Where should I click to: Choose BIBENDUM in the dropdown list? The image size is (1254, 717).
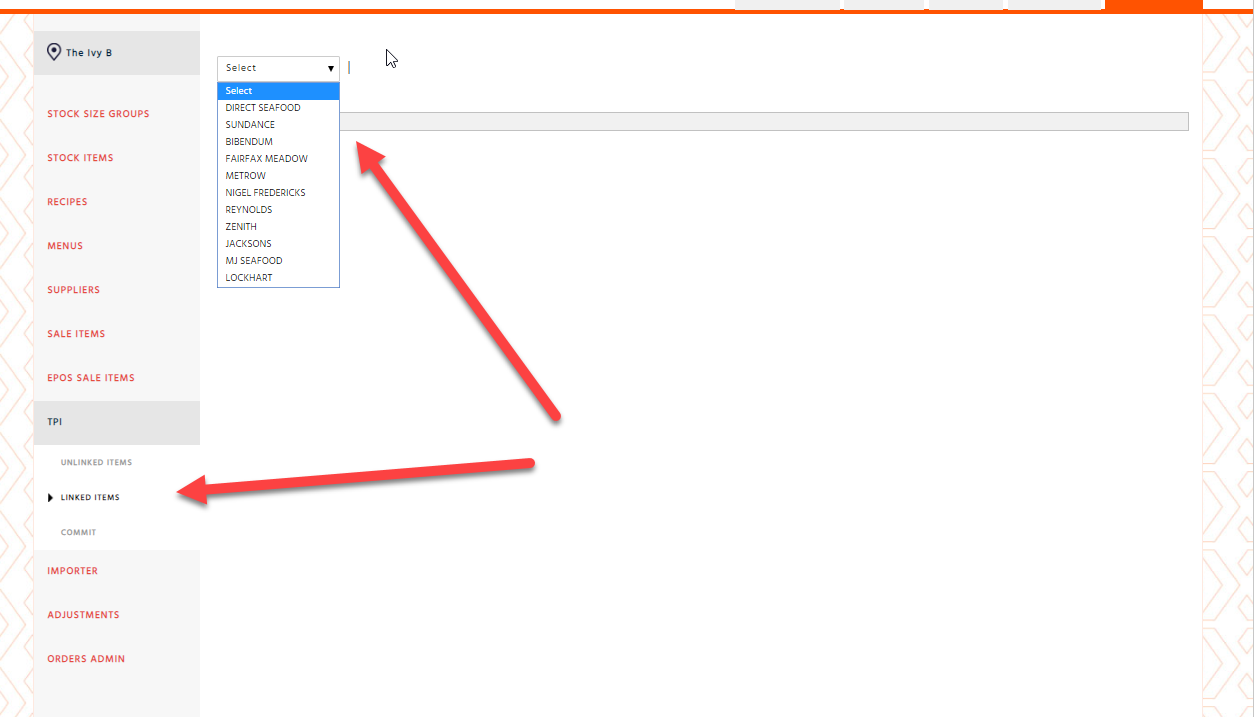(x=278, y=142)
